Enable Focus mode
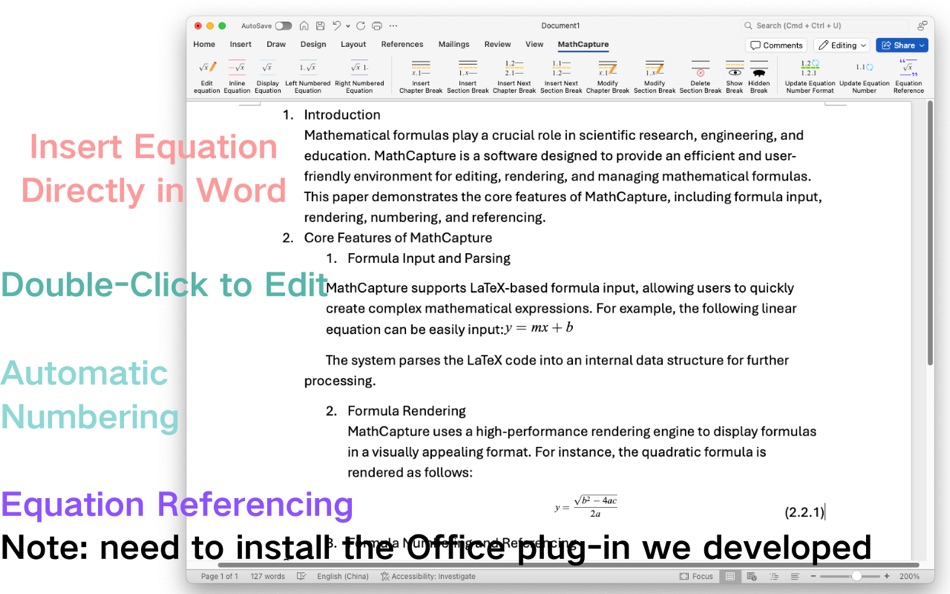 (696, 576)
